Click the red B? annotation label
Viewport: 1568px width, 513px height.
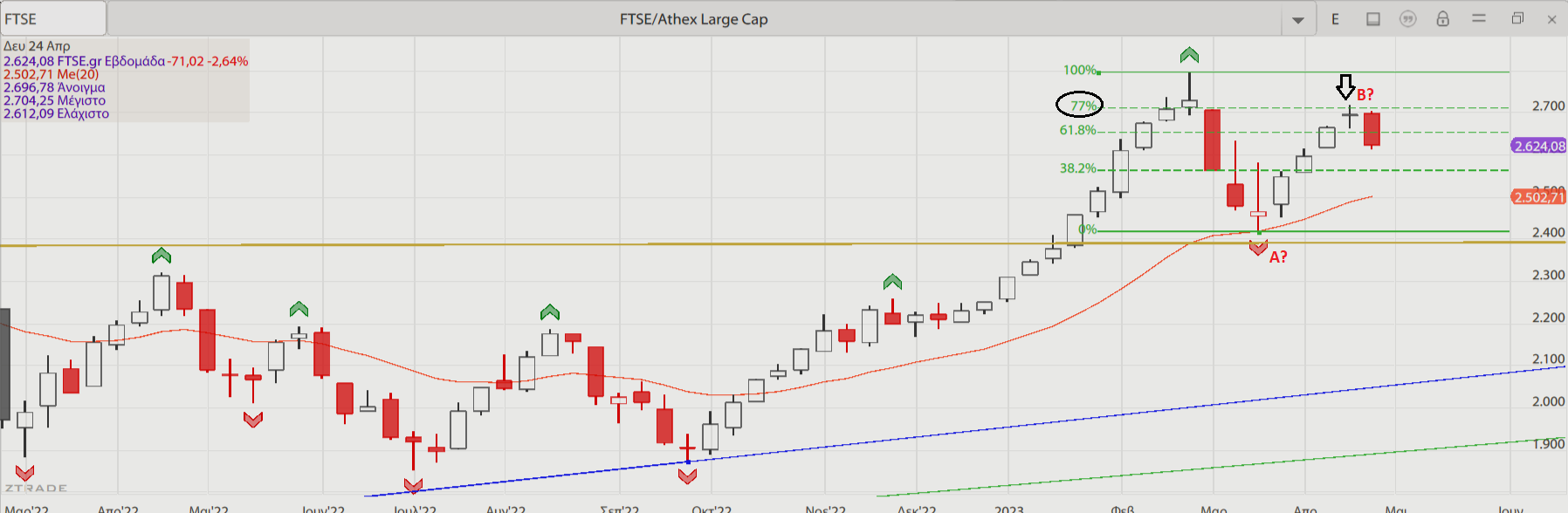tap(1365, 94)
